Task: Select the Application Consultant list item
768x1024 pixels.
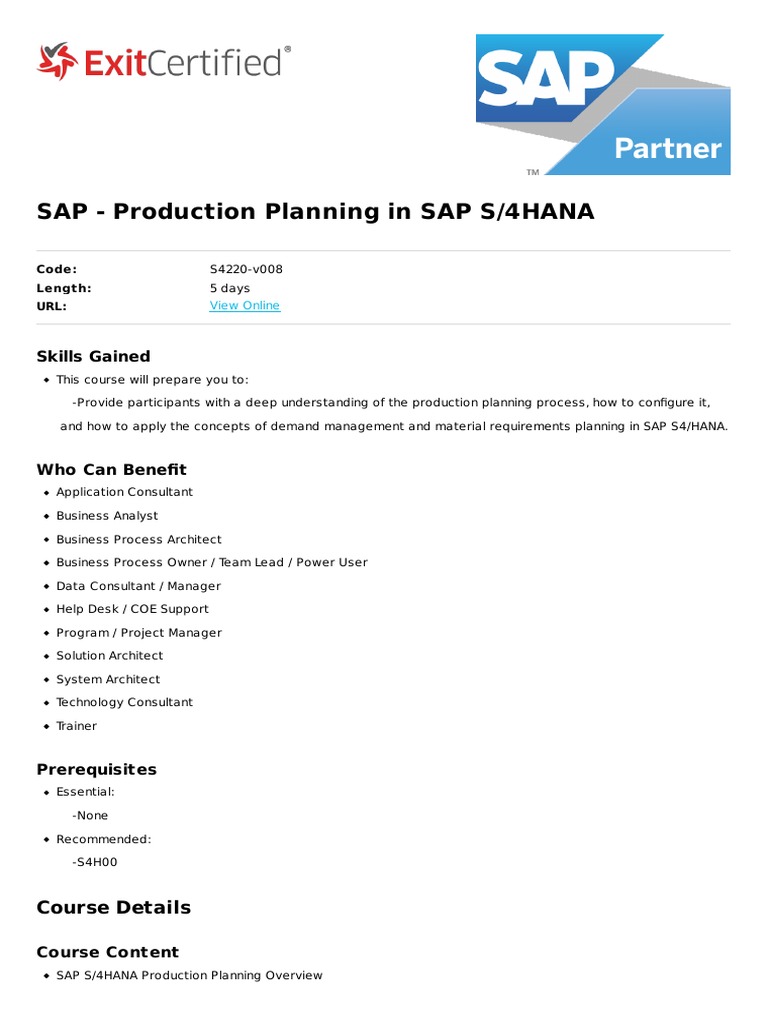Action: 124,492
